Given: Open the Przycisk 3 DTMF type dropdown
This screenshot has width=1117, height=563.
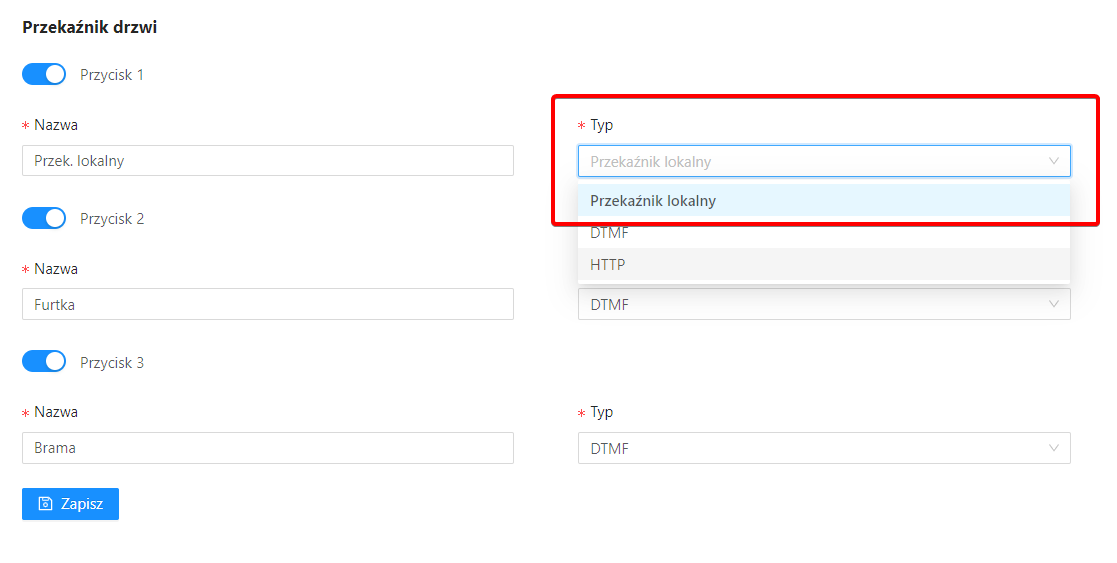Looking at the screenshot, I should pyautogui.click(x=824, y=448).
